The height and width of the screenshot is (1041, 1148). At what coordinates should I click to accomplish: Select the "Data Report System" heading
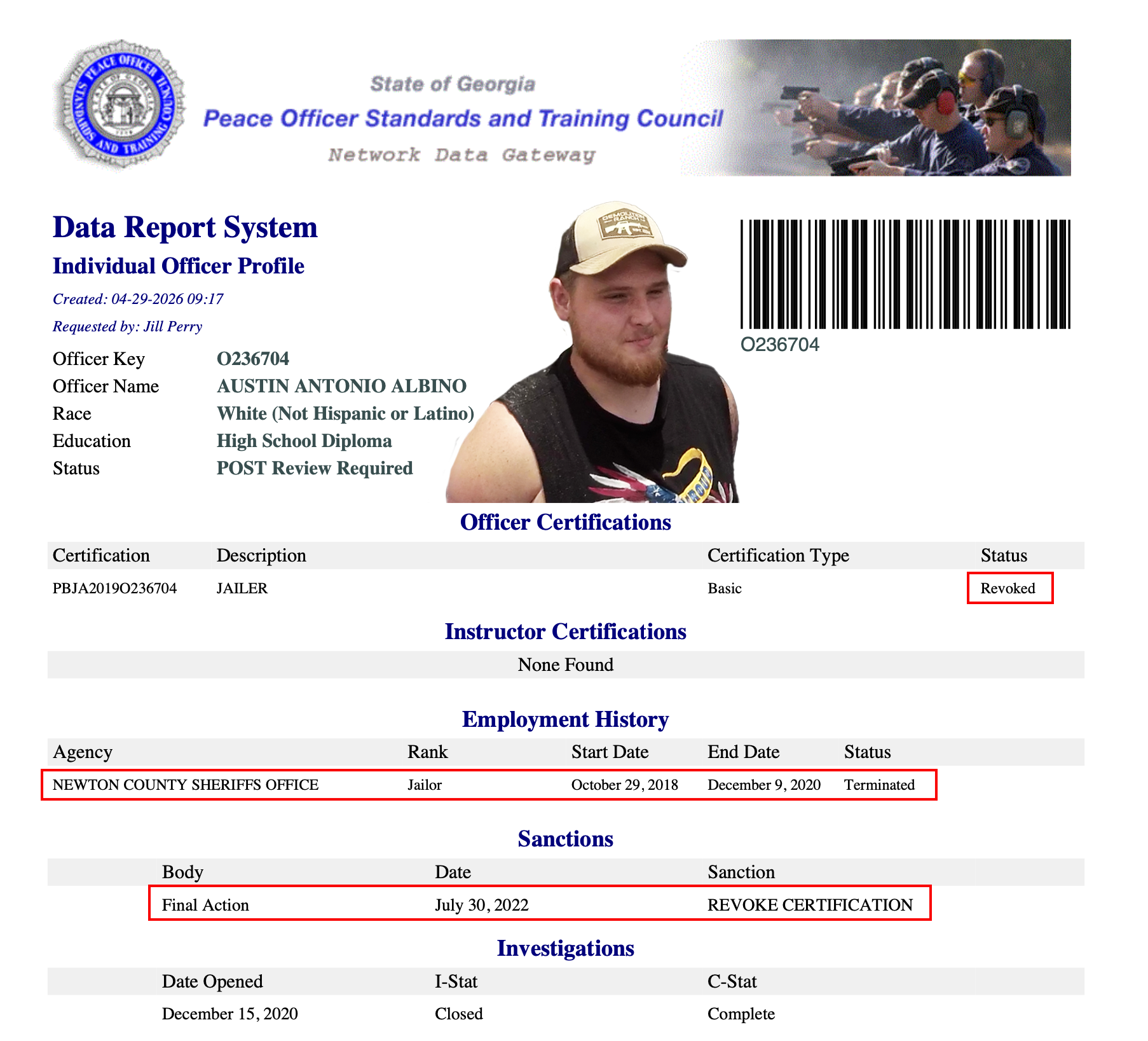[x=185, y=227]
